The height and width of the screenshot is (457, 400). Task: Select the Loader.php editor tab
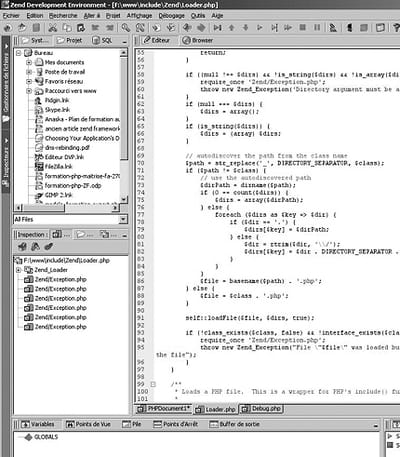(x=216, y=409)
